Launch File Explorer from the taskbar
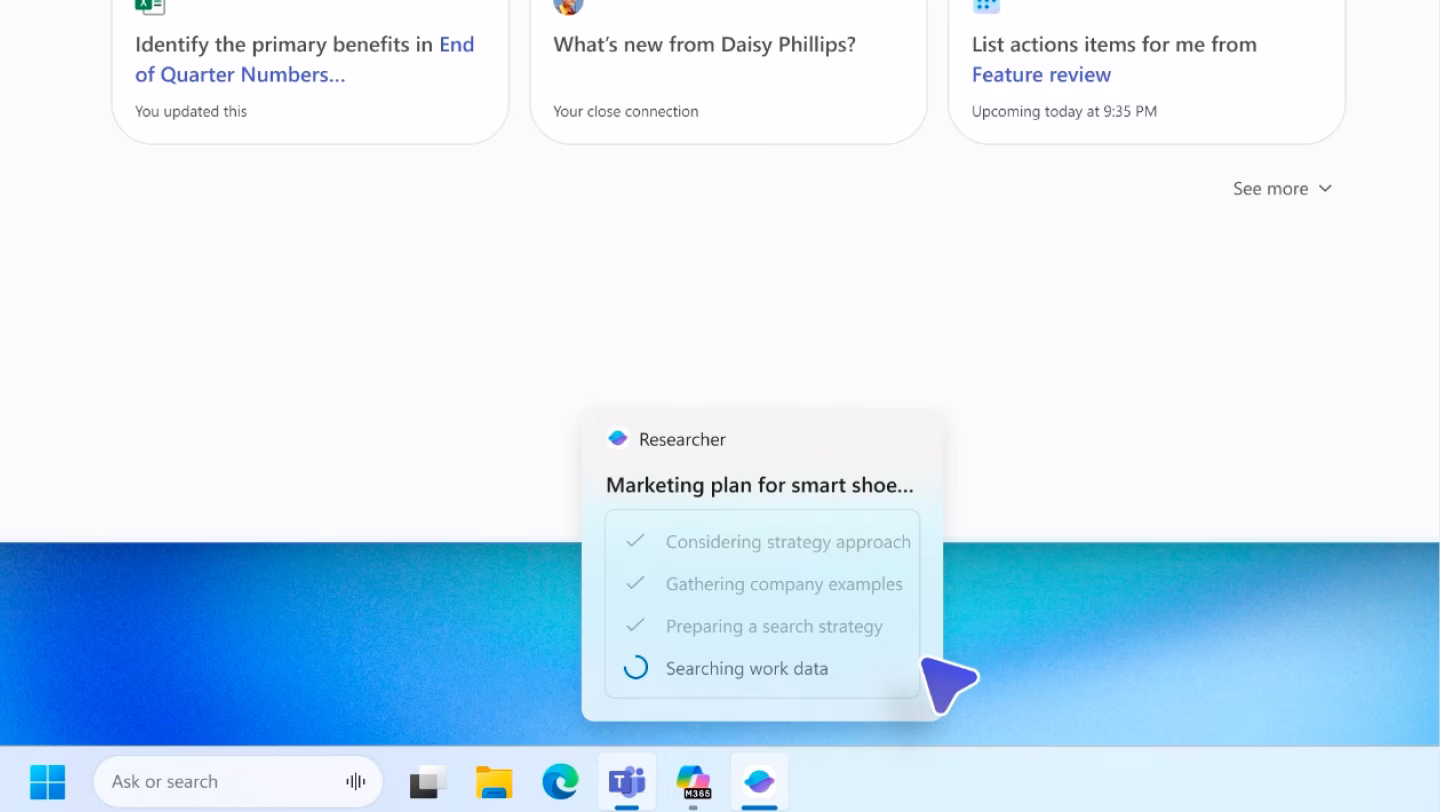Viewport: 1440px width, 812px height. click(x=494, y=782)
